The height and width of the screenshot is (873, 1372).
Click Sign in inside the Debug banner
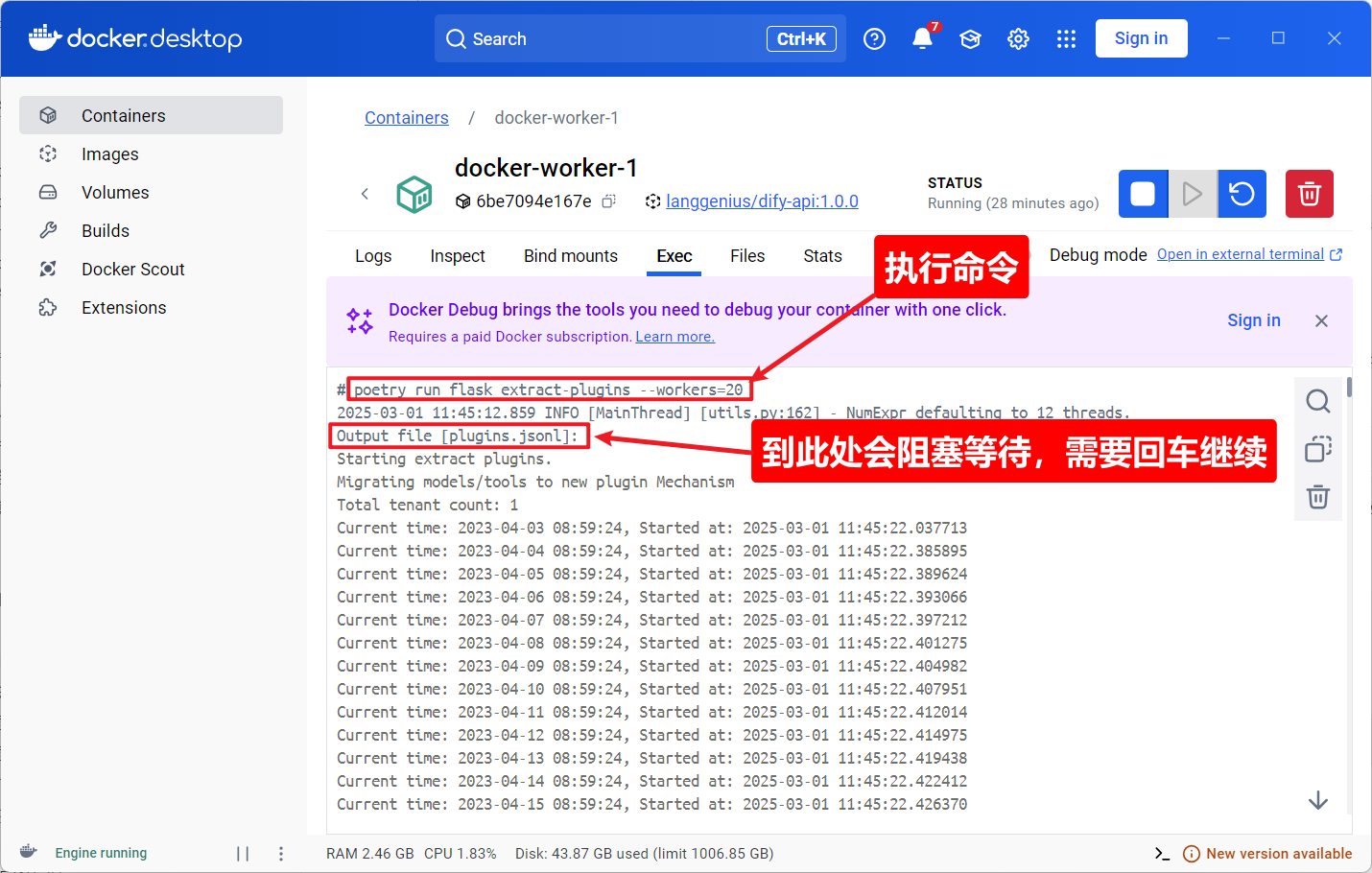1254,320
